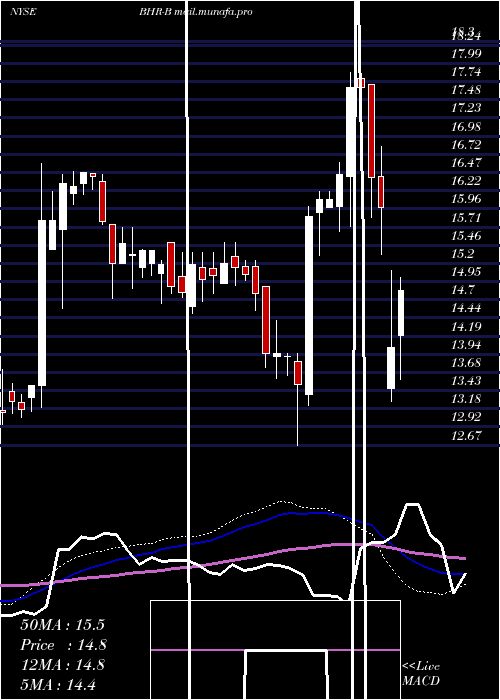Select the 12.67 price axis label

[466, 436]
